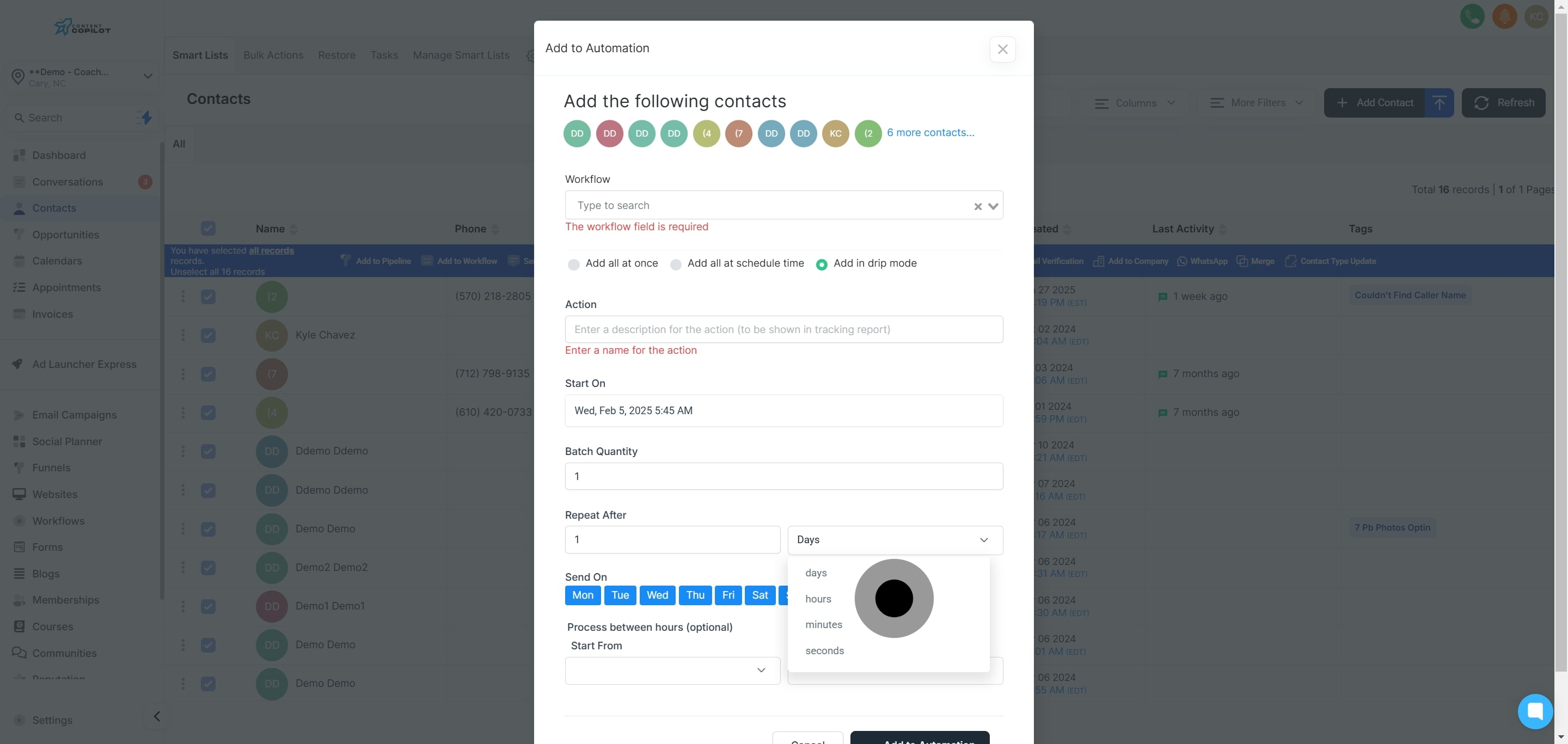Click the clear X in Workflow field
The width and height of the screenshot is (1568, 744).
(978, 206)
